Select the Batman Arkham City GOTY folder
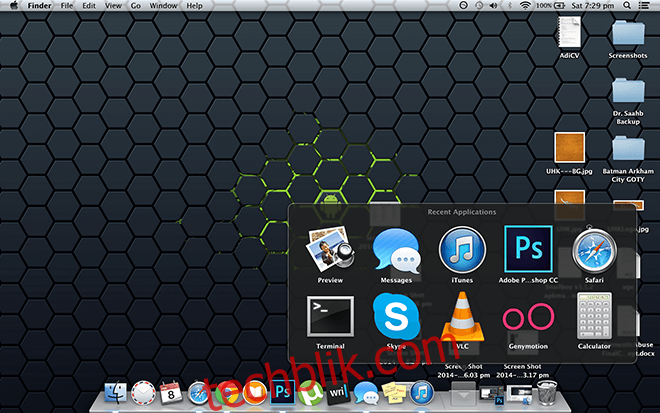Viewport: 660px width, 413px height. (628, 158)
